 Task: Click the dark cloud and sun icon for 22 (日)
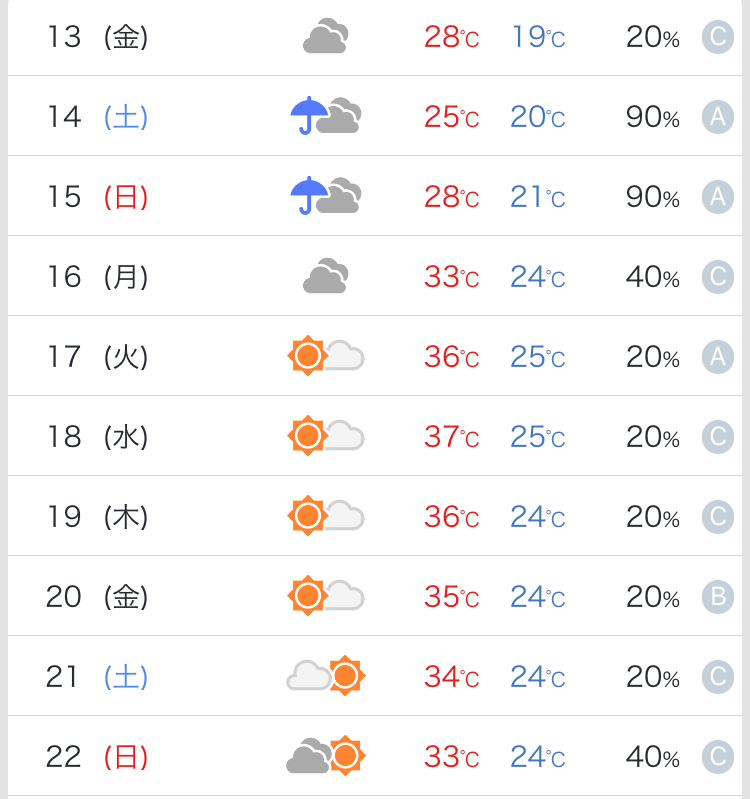pyautogui.click(x=326, y=756)
